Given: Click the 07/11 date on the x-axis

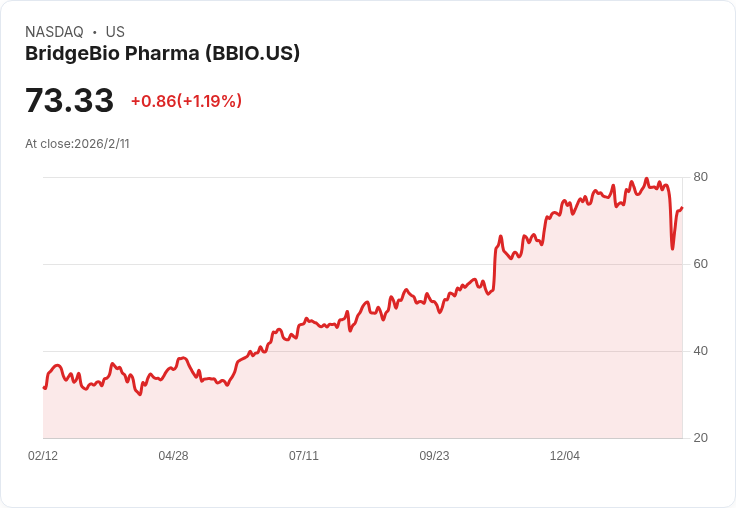Looking at the screenshot, I should click(x=304, y=456).
